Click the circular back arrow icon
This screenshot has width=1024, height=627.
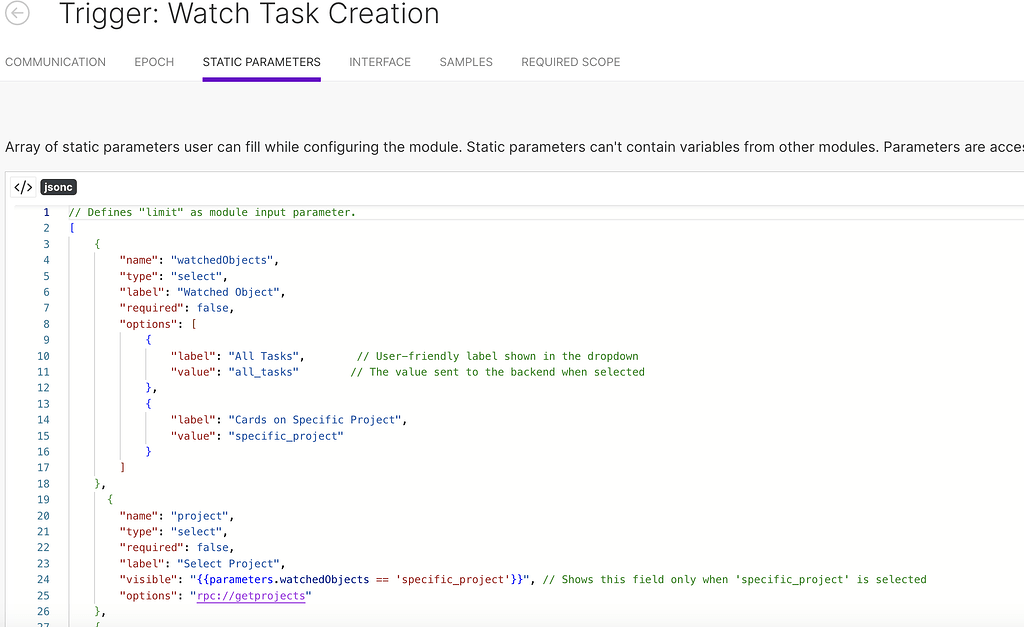pos(17,14)
